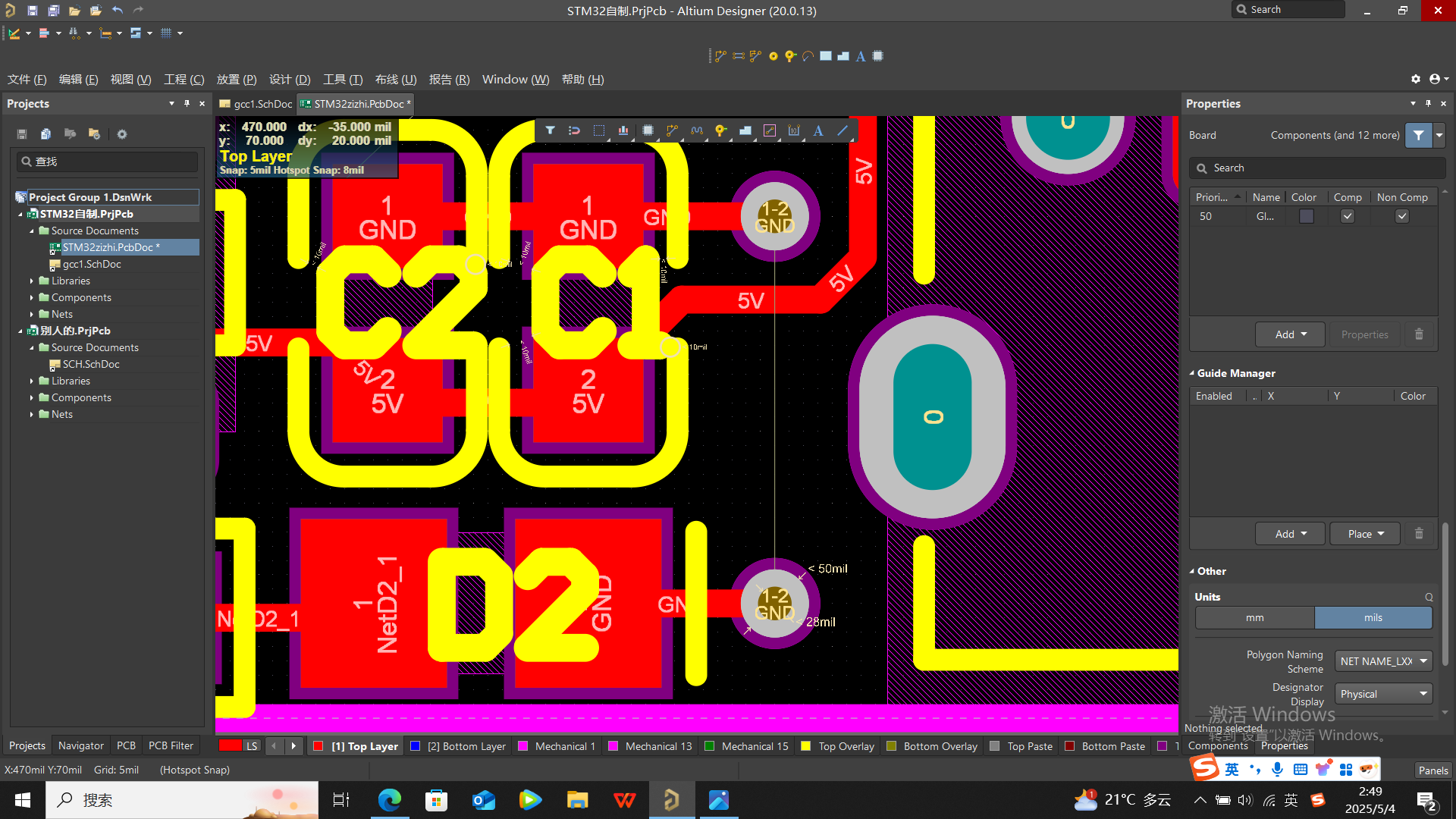Select the place string text tool
The width and height of the screenshot is (1456, 819).
pyautogui.click(x=817, y=130)
